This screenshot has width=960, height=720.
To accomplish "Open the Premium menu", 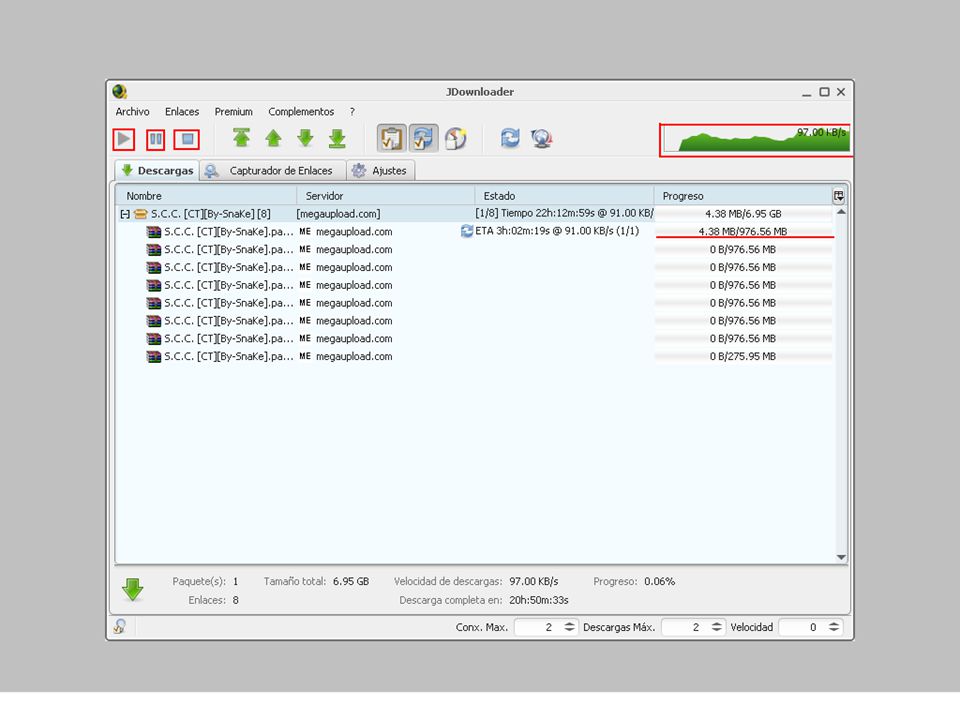I will click(233, 111).
